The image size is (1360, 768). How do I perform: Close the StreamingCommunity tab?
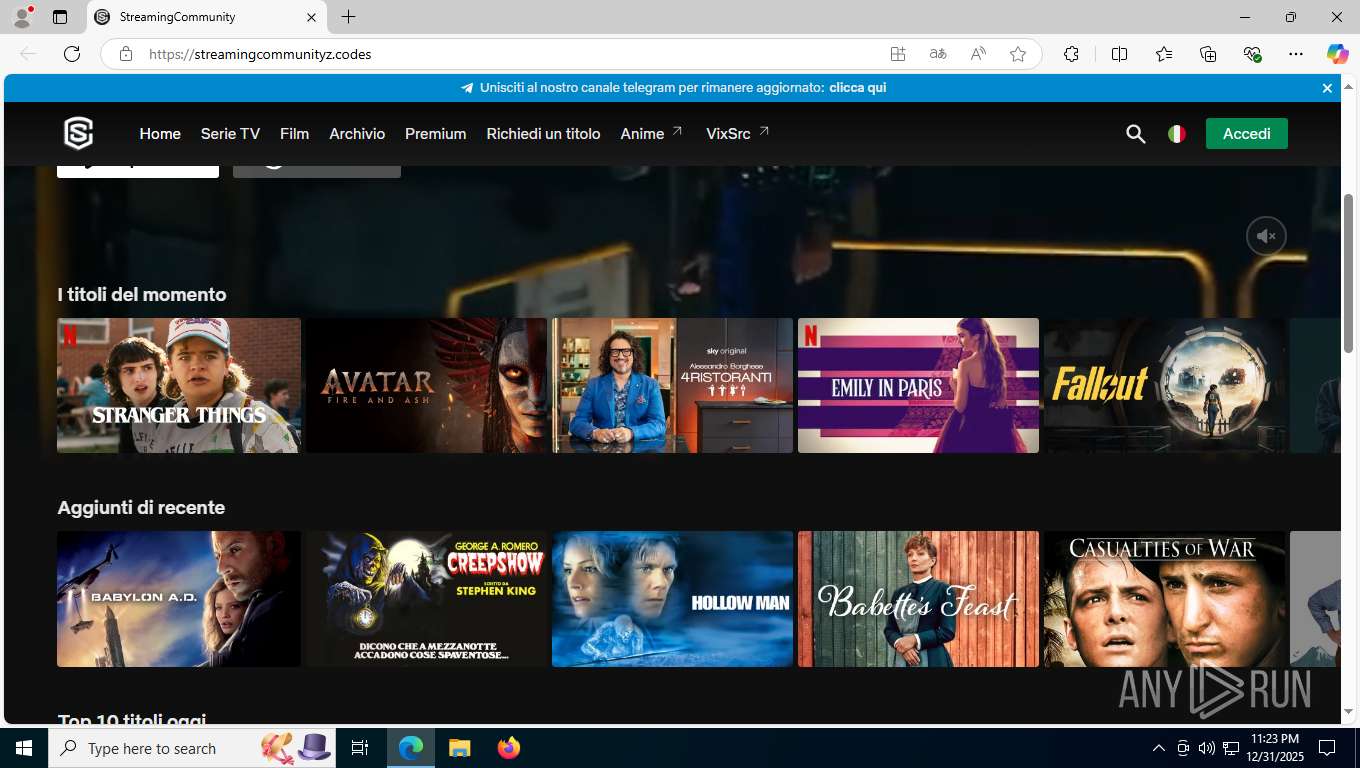(310, 17)
